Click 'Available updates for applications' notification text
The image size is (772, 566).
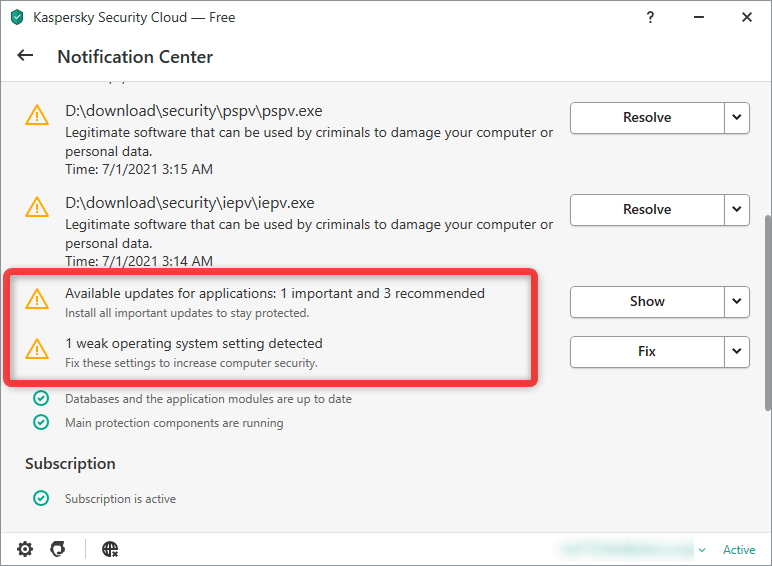(275, 293)
